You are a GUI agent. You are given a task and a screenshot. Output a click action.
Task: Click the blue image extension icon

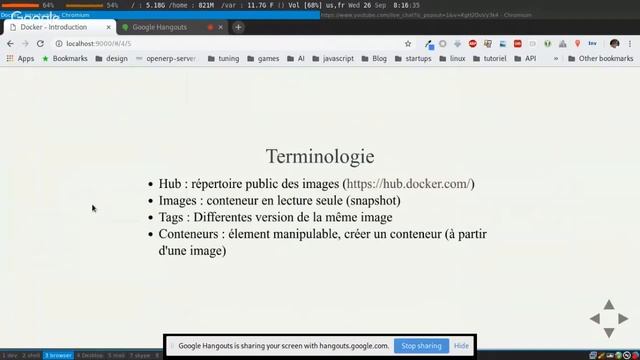[502, 44]
